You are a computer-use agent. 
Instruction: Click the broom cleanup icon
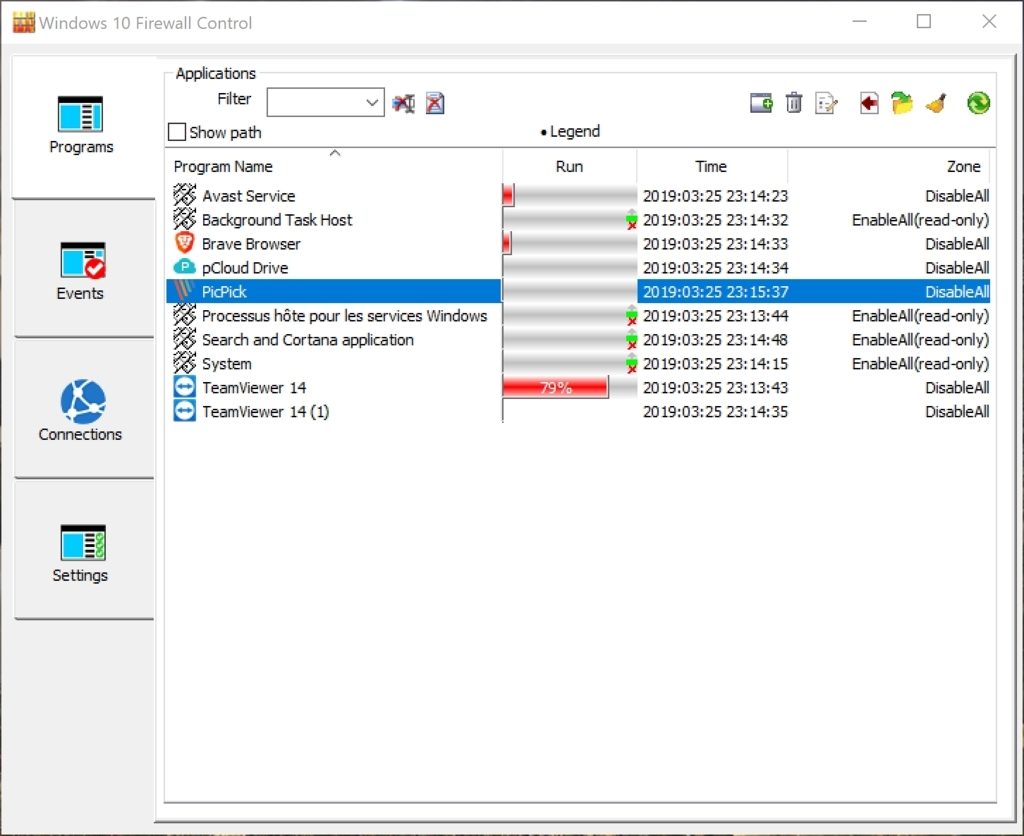click(x=936, y=103)
